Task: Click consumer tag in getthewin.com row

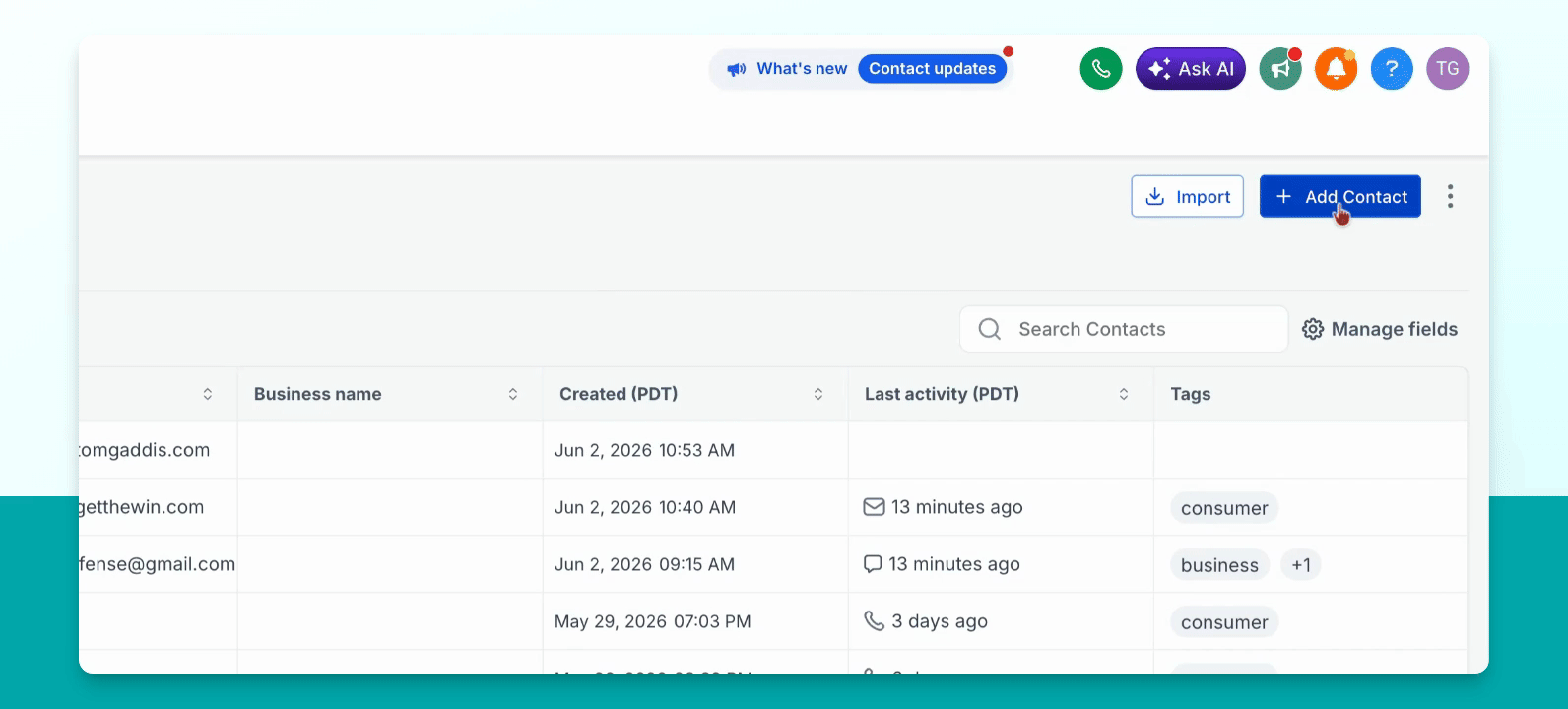Action: tap(1224, 508)
